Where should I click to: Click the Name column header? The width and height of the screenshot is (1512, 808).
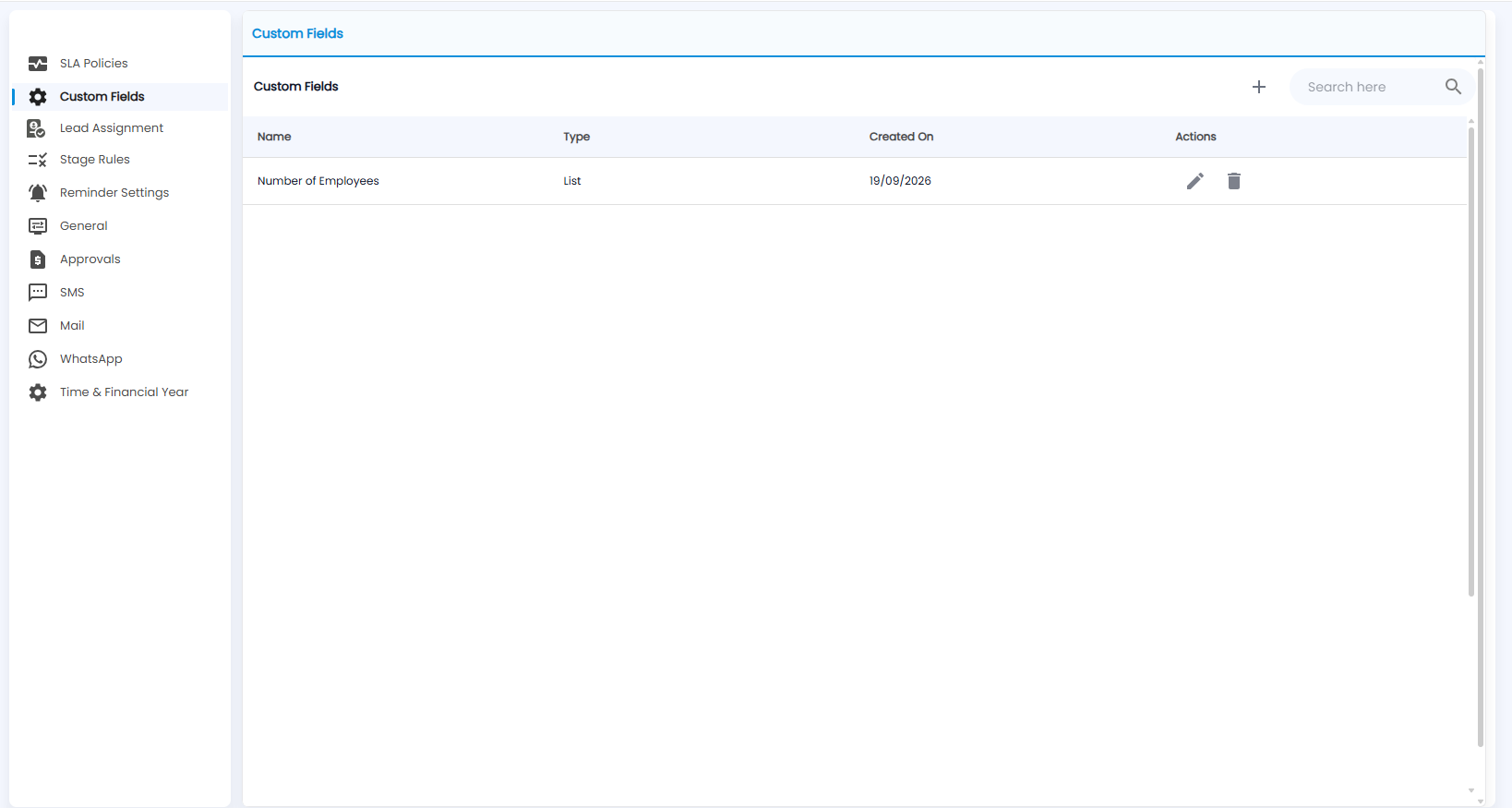(274, 137)
